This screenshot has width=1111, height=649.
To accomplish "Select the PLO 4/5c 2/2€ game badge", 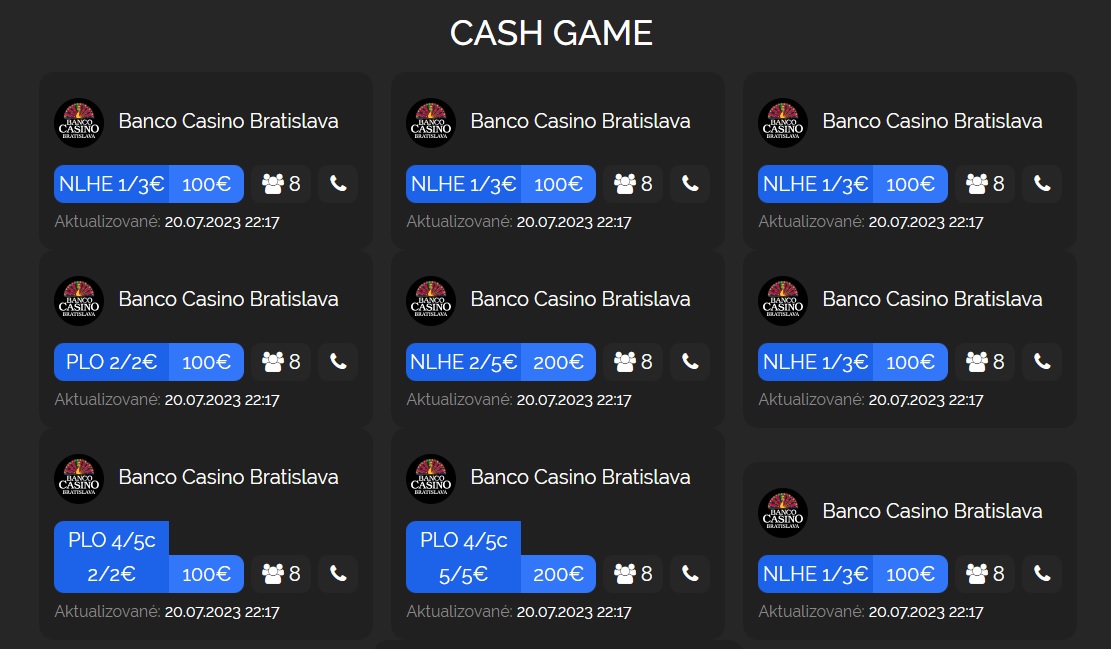I will [111, 557].
